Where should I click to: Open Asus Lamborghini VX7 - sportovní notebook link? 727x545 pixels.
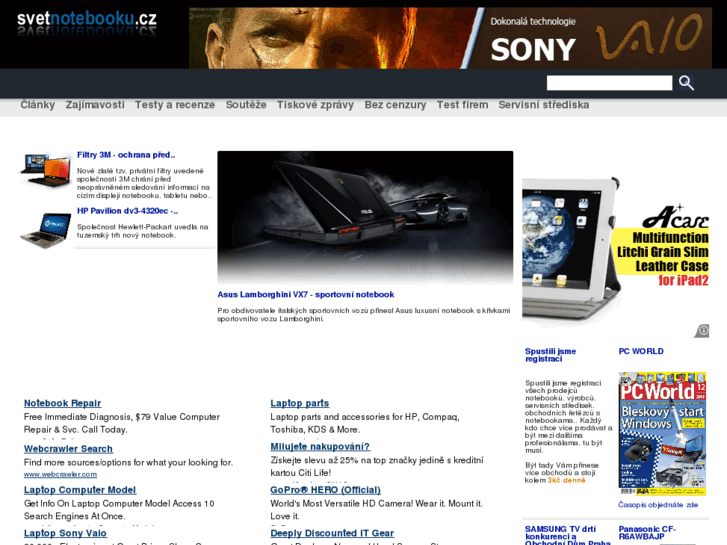click(306, 295)
